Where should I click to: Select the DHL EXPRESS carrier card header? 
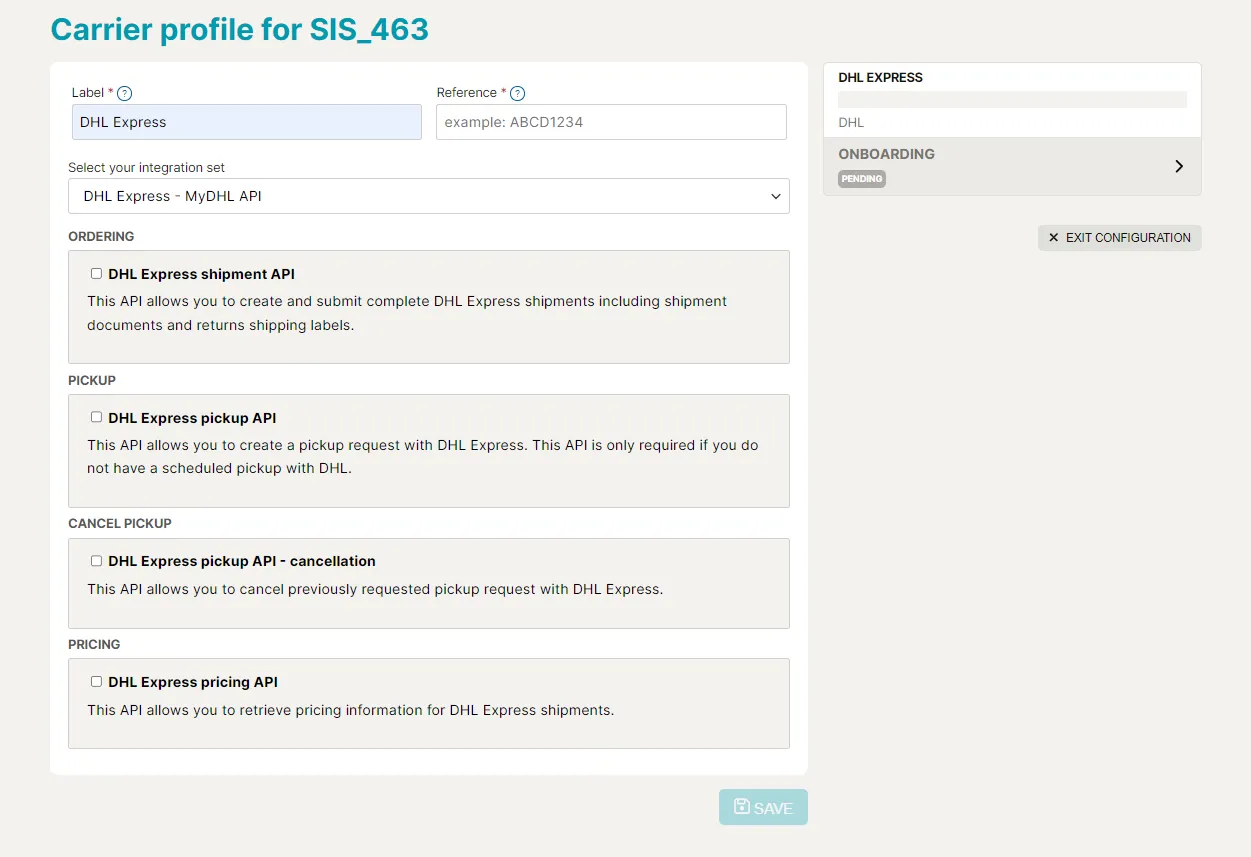pyautogui.click(x=880, y=77)
